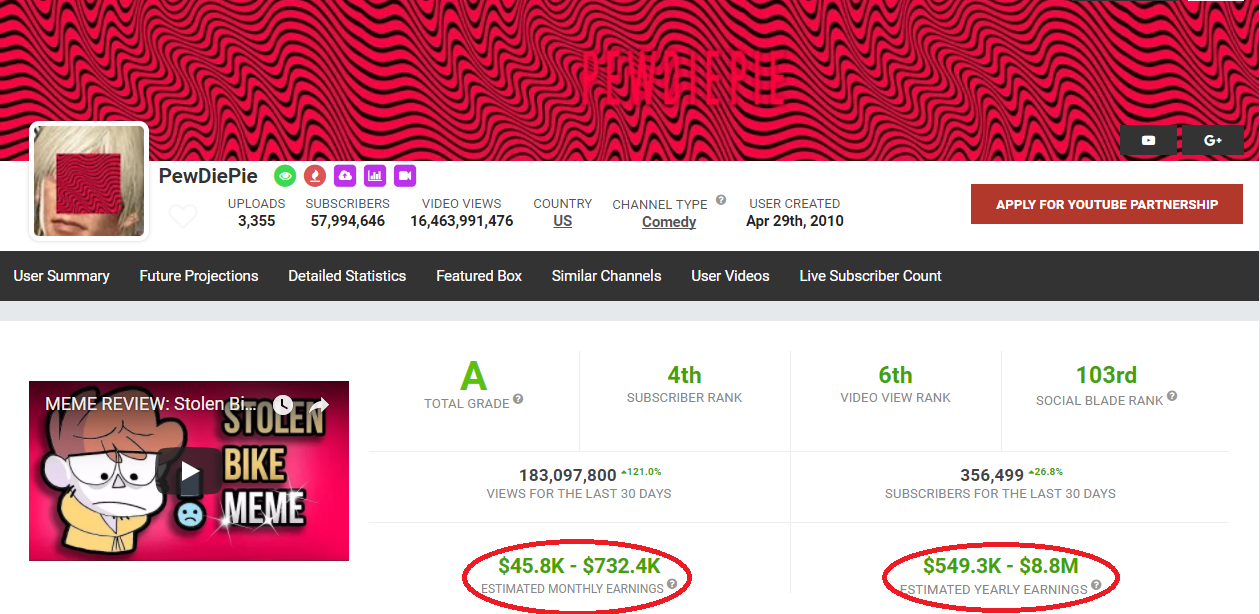Open the Detailed Statistics tab
This screenshot has height=614, width=1260.
[x=347, y=276]
